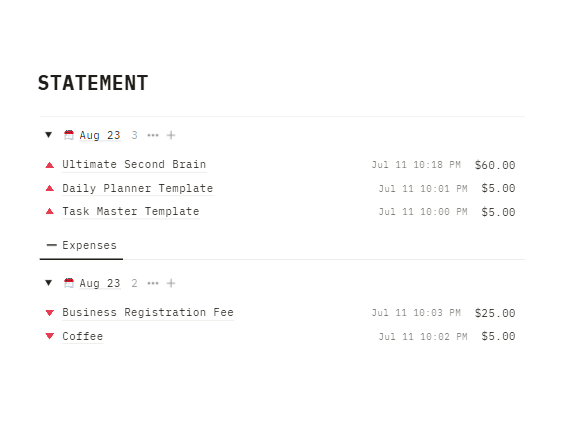This screenshot has width=573, height=422.
Task: Click red down arrow beside Business Registration Fee
Action: (x=50, y=313)
